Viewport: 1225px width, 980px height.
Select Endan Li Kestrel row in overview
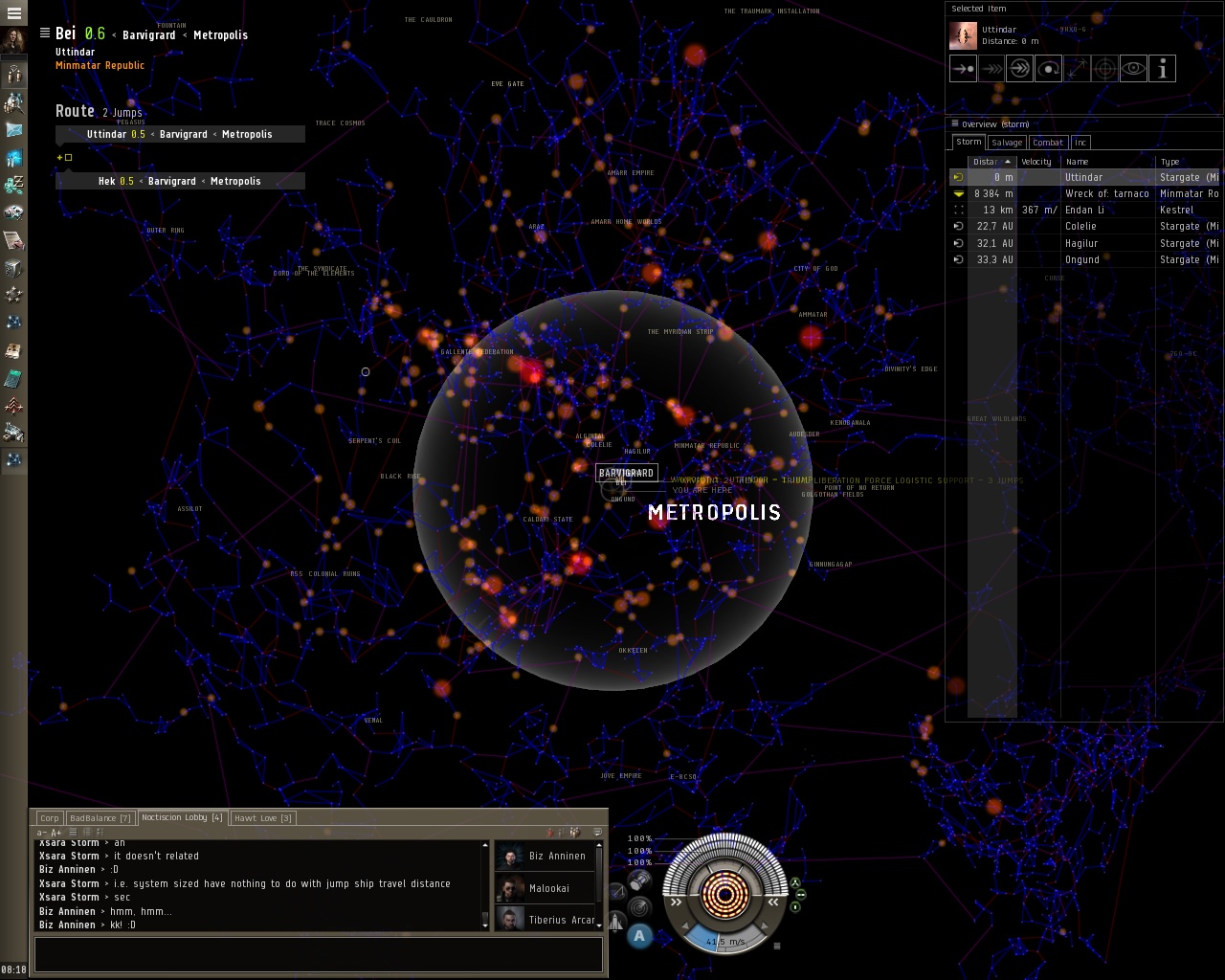1085,210
